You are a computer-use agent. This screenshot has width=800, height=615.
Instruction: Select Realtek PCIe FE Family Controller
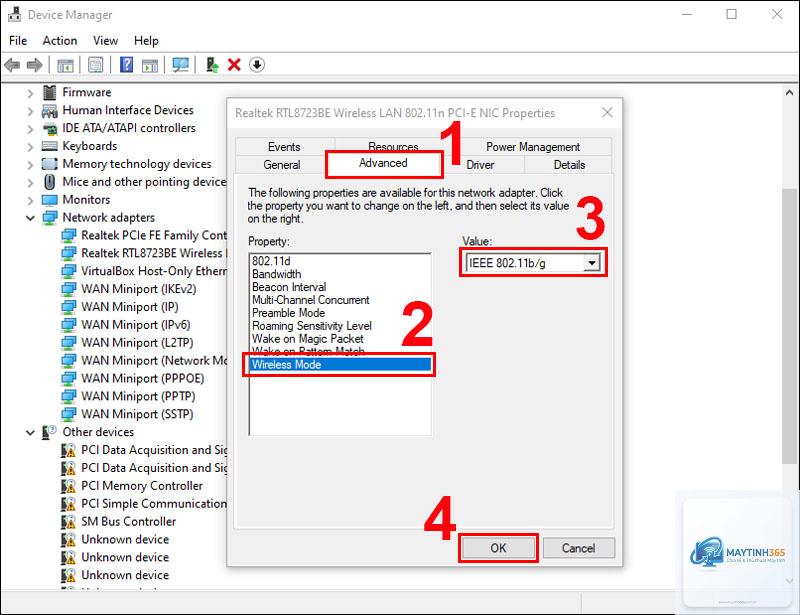pyautogui.click(x=154, y=235)
